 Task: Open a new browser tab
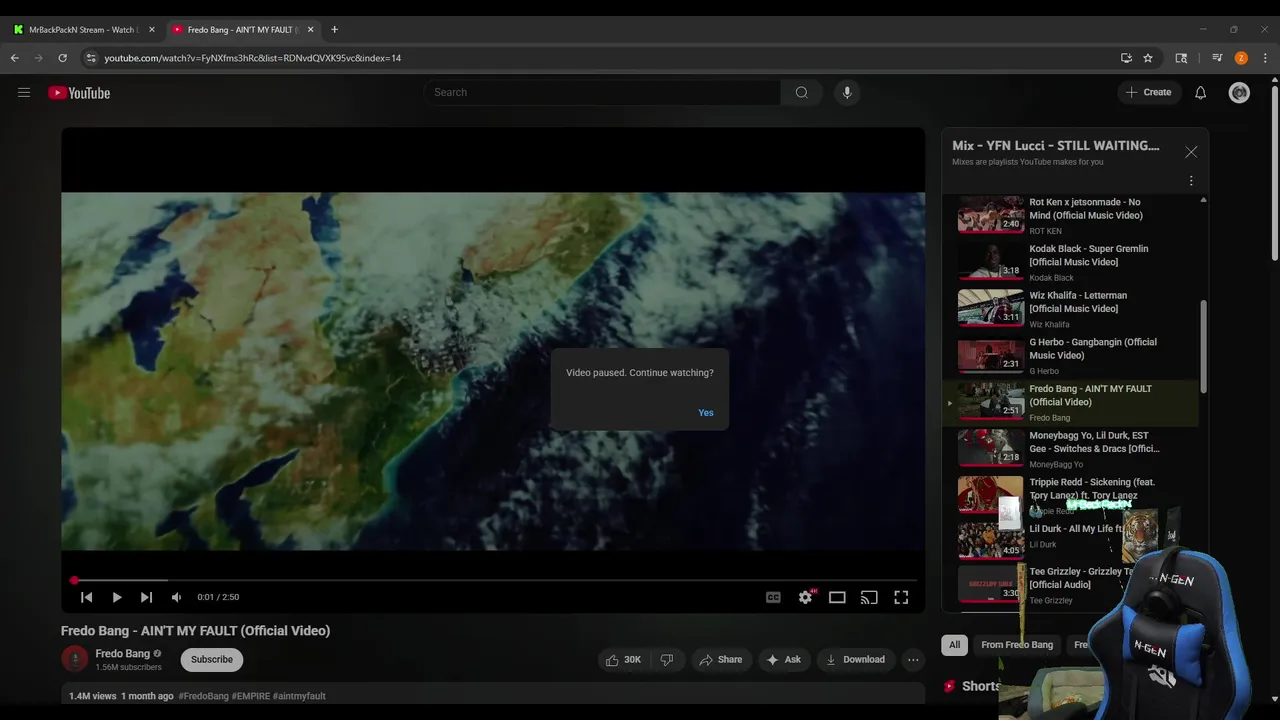coord(334,30)
